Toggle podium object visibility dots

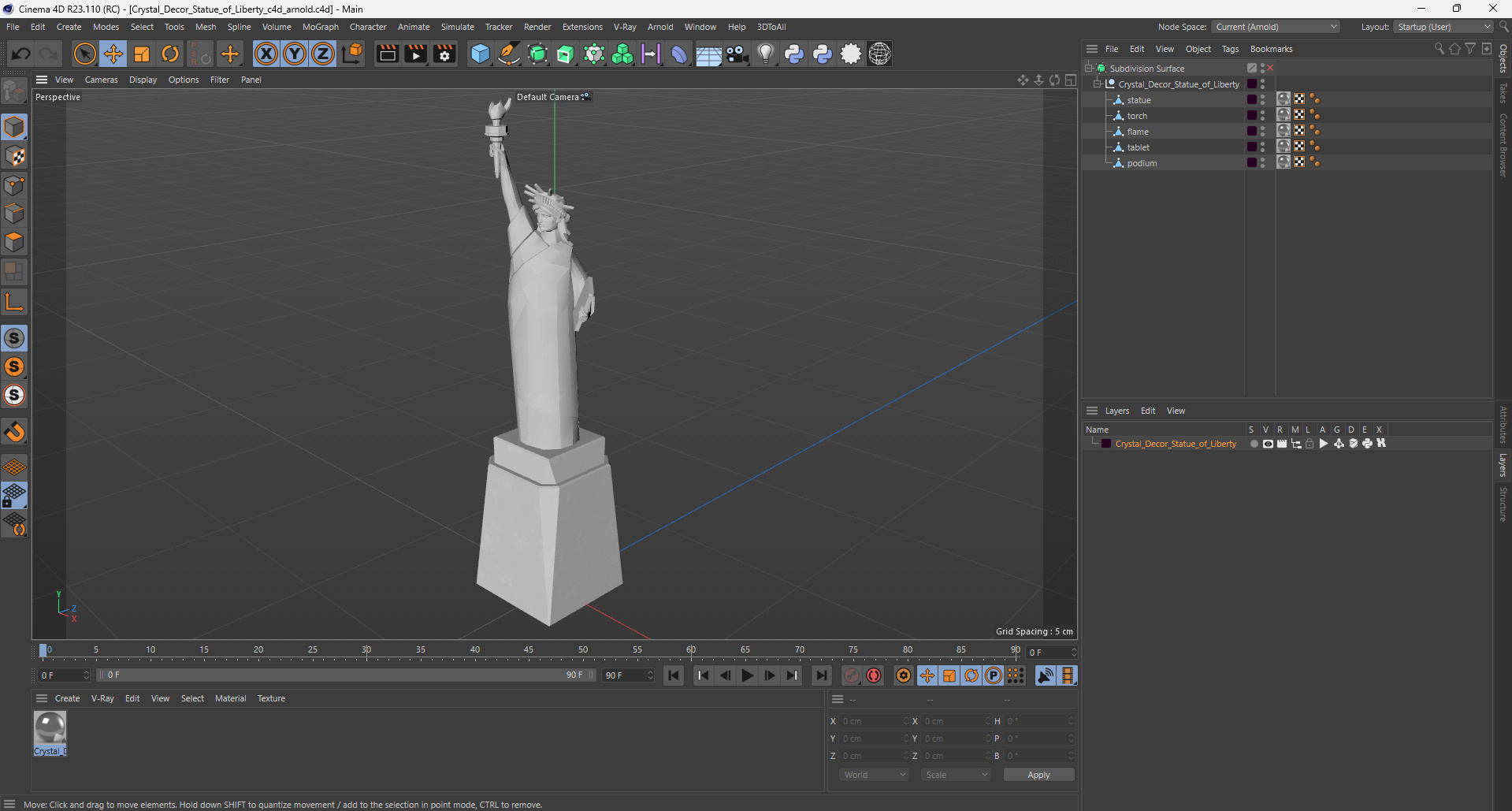pyautogui.click(x=1262, y=162)
